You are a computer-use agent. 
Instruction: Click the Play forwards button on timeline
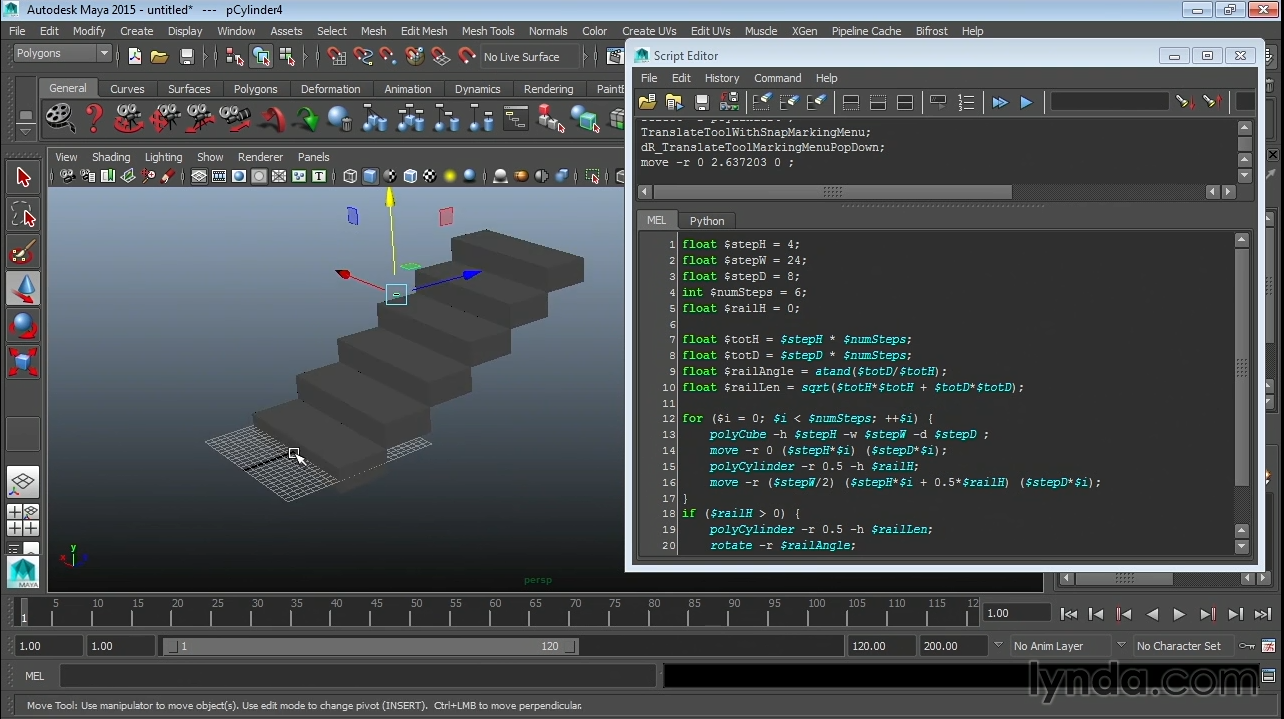click(1179, 614)
